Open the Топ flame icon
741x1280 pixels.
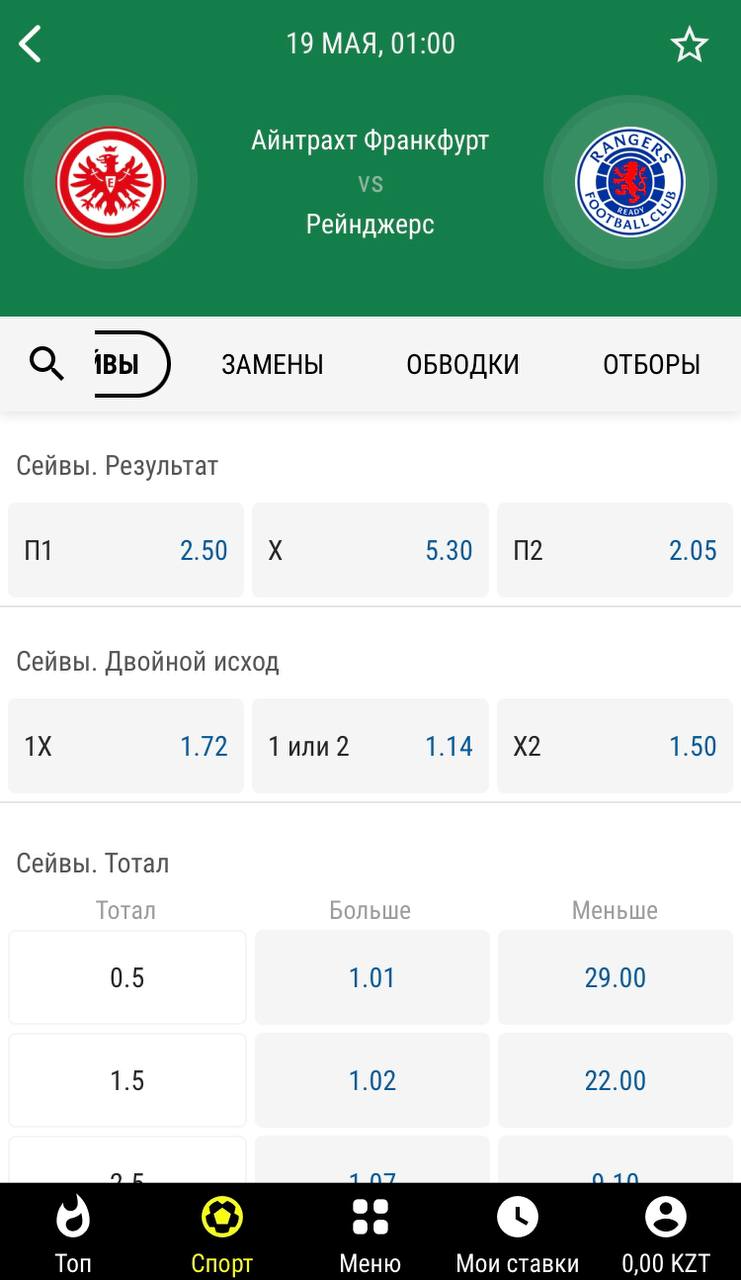tap(73, 1218)
